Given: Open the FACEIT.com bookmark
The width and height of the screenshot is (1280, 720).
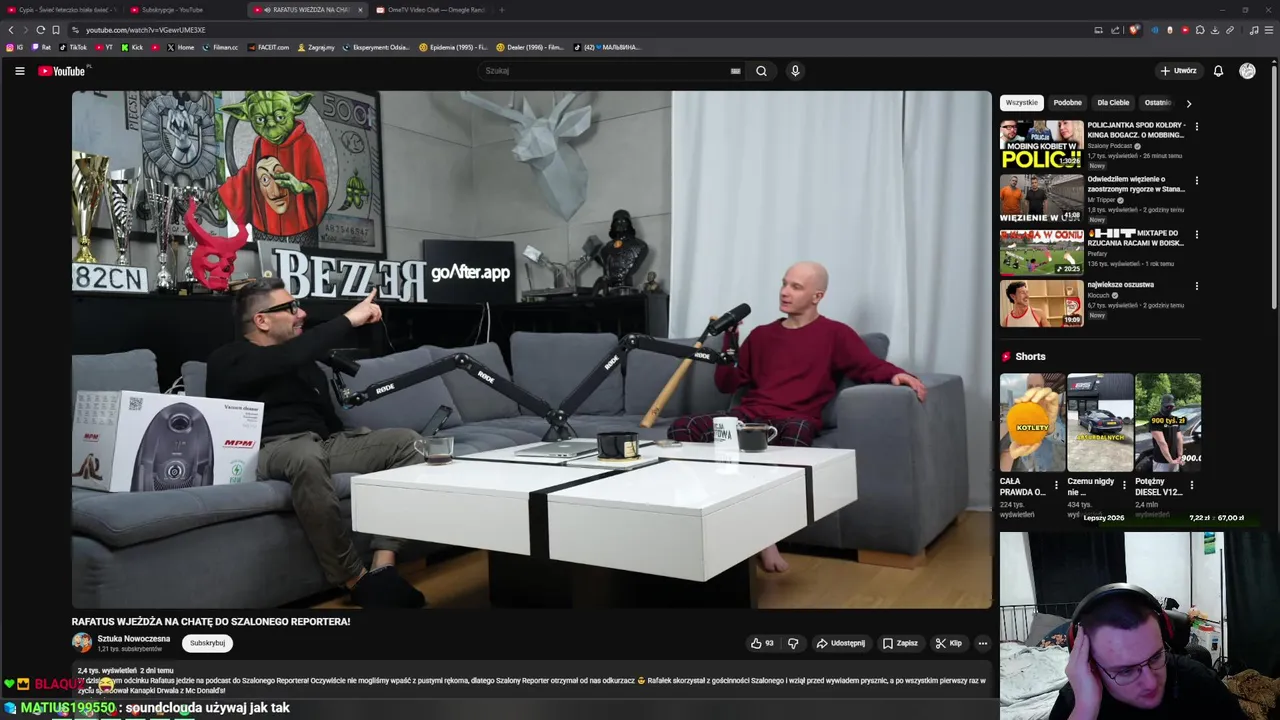Looking at the screenshot, I should [x=268, y=47].
